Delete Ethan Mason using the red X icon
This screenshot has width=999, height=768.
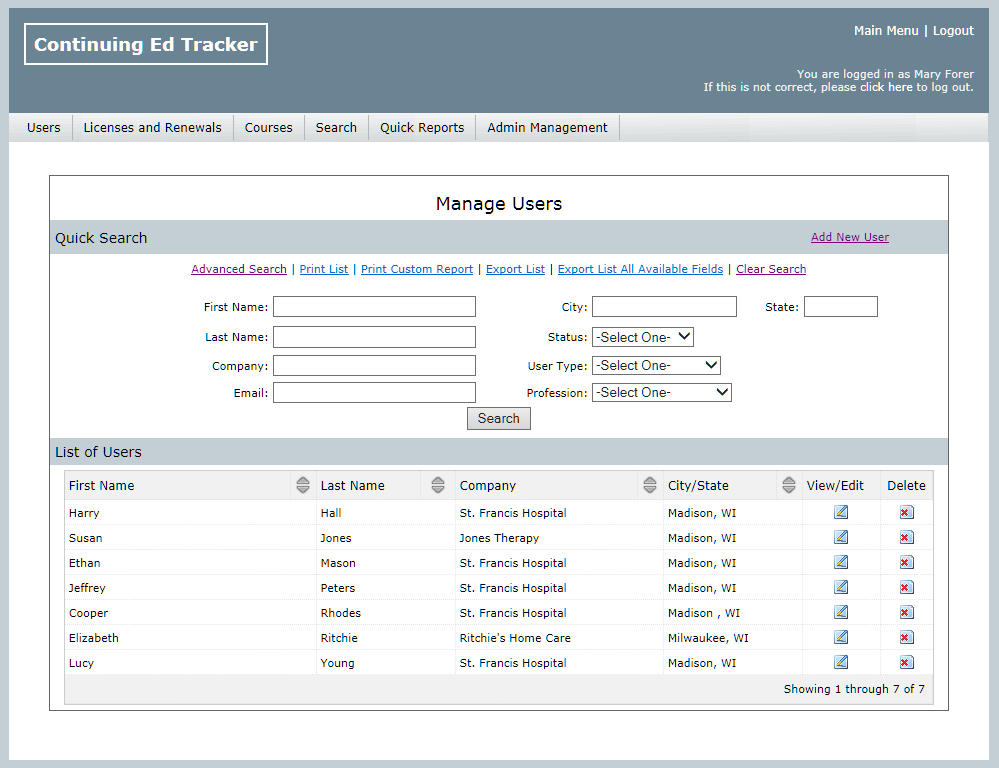905,562
